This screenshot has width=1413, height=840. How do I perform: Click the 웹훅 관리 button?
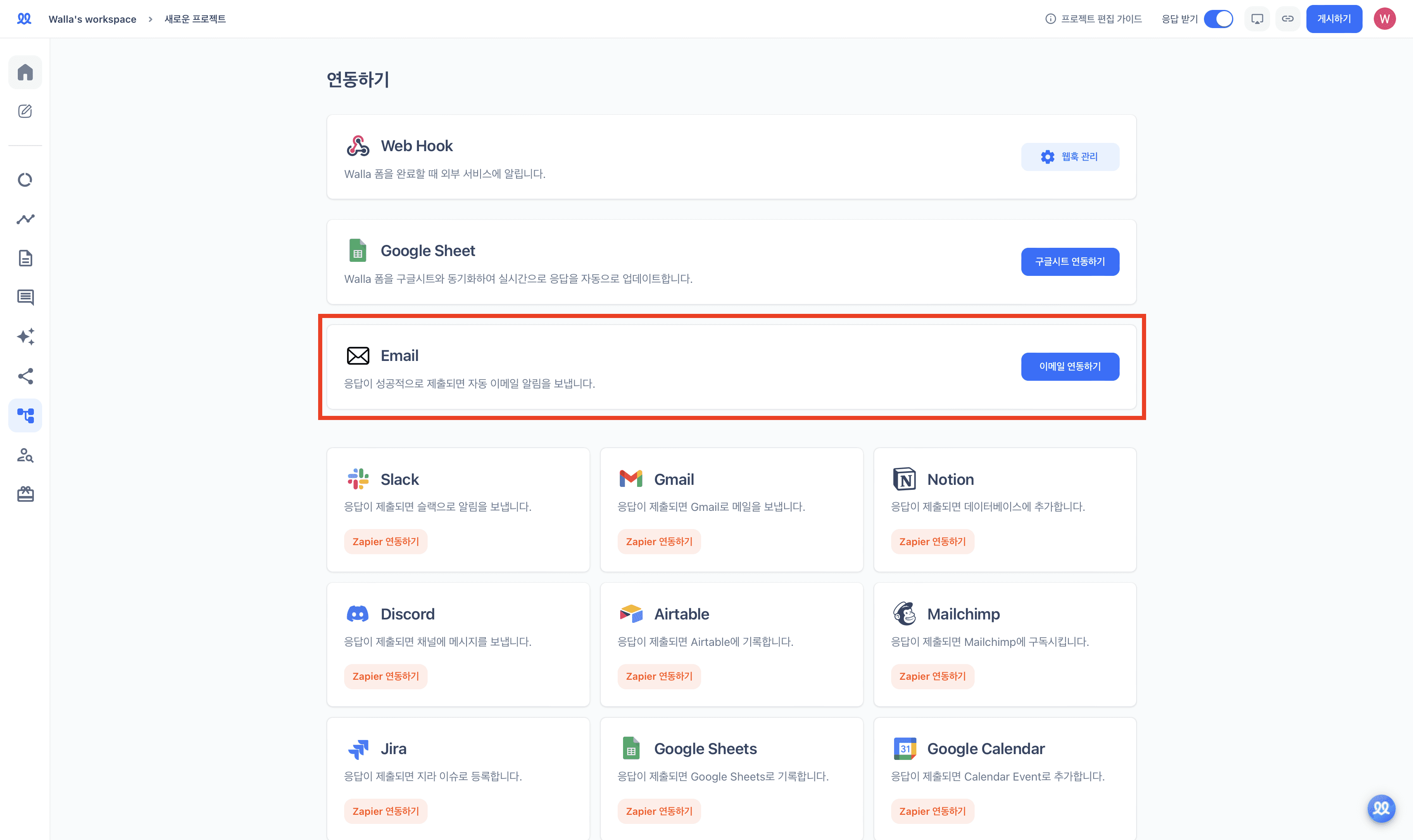tap(1069, 157)
